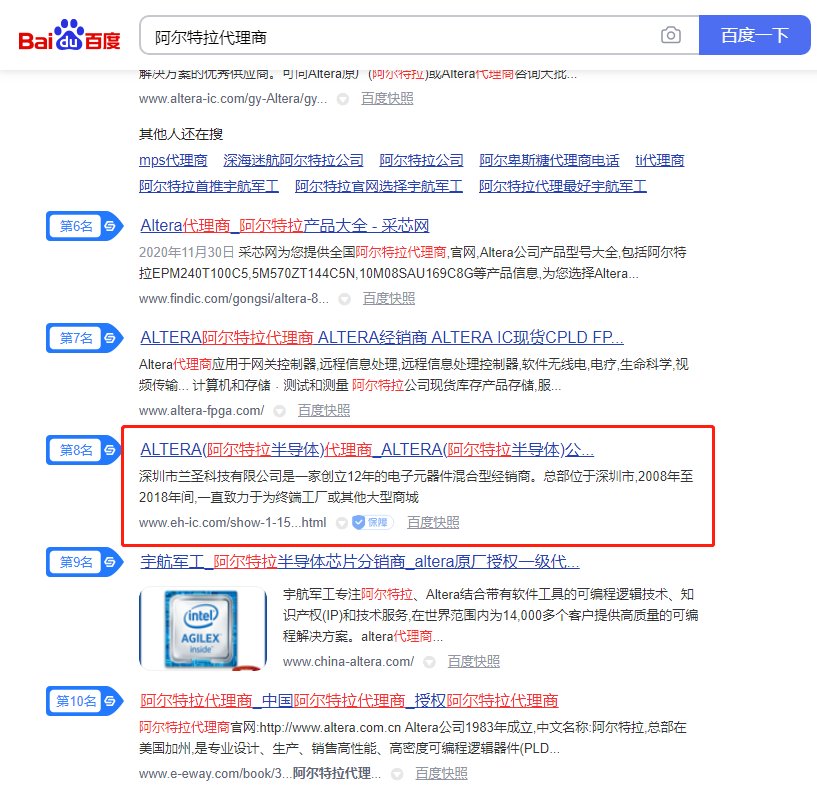Expand dropdown arrow beside www.findic.com URL
This screenshot has height=789, width=817.
(x=343, y=298)
